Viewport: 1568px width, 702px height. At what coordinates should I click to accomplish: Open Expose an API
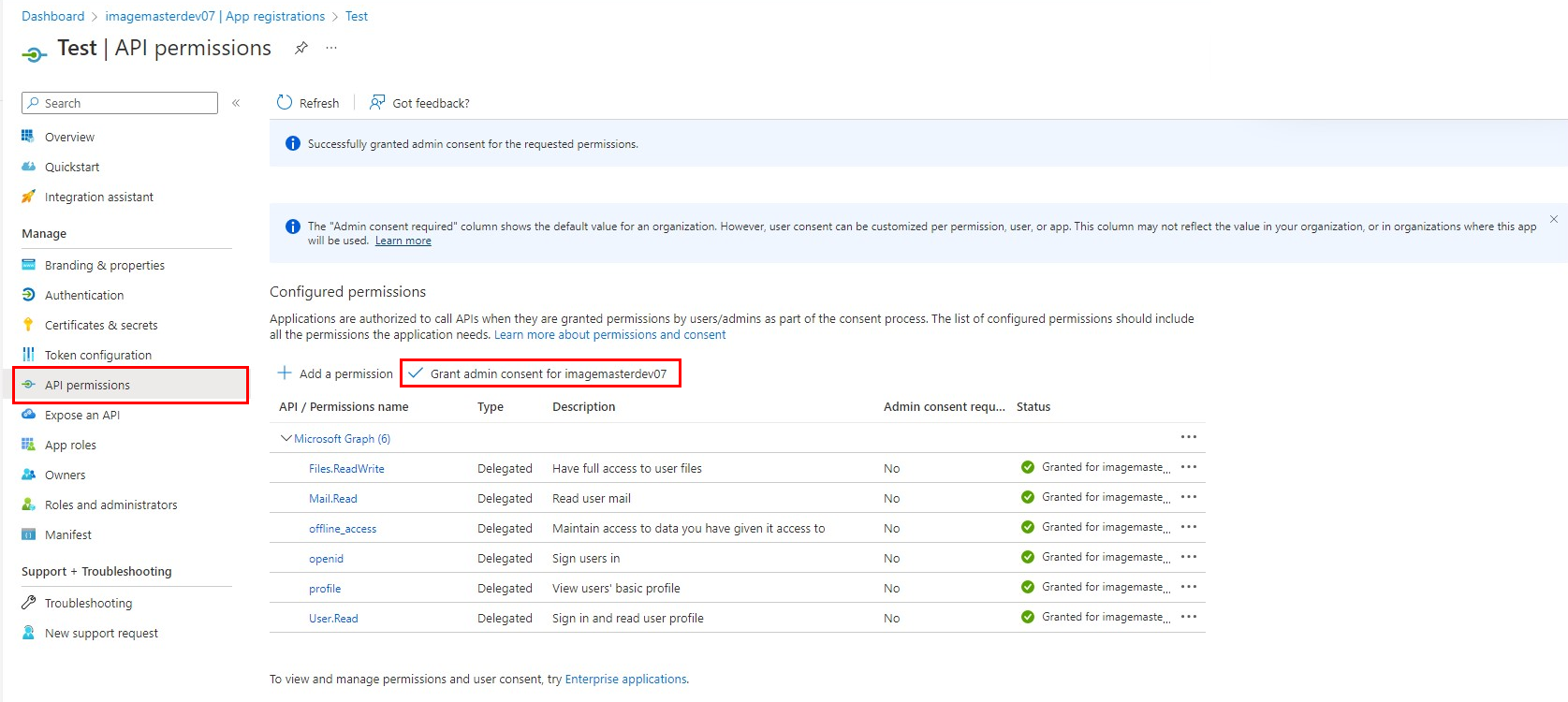tap(82, 415)
